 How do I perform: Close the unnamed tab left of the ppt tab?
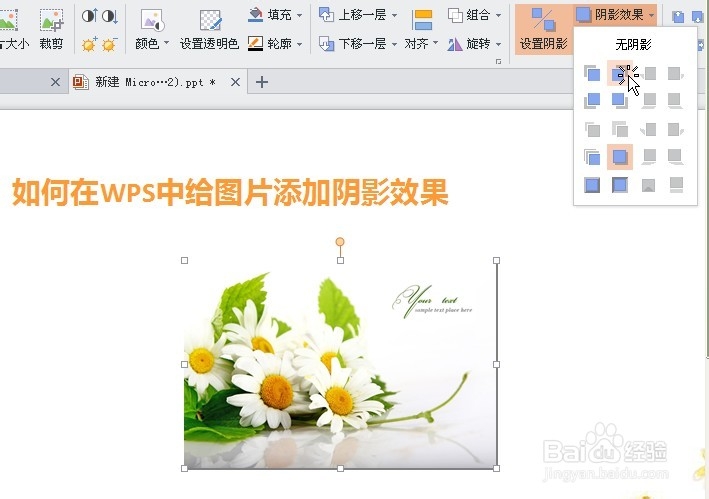tap(55, 82)
